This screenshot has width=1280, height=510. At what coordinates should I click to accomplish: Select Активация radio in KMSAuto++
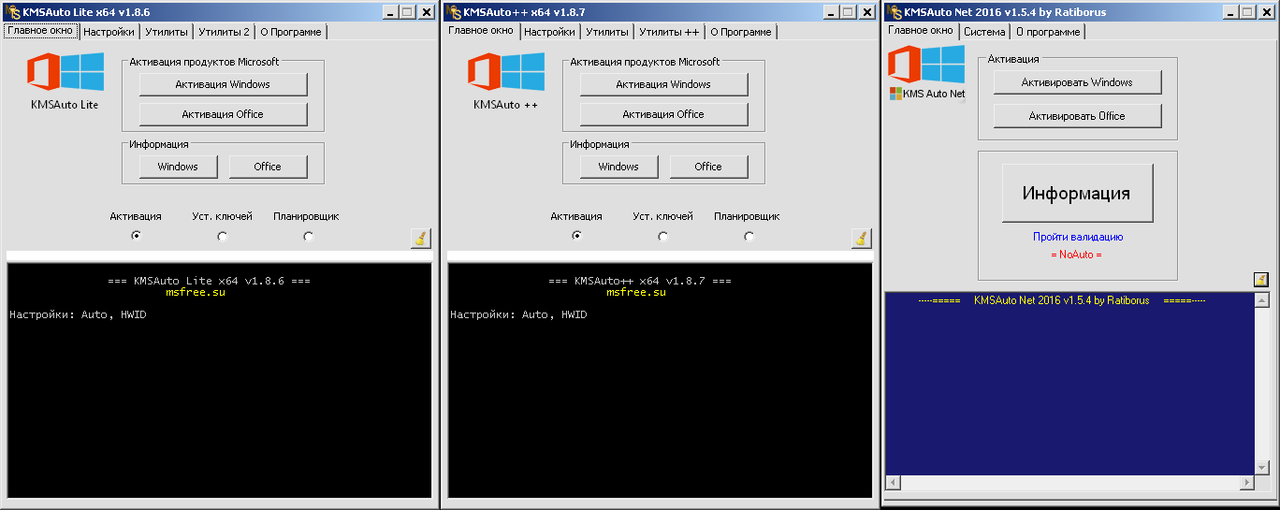(577, 236)
